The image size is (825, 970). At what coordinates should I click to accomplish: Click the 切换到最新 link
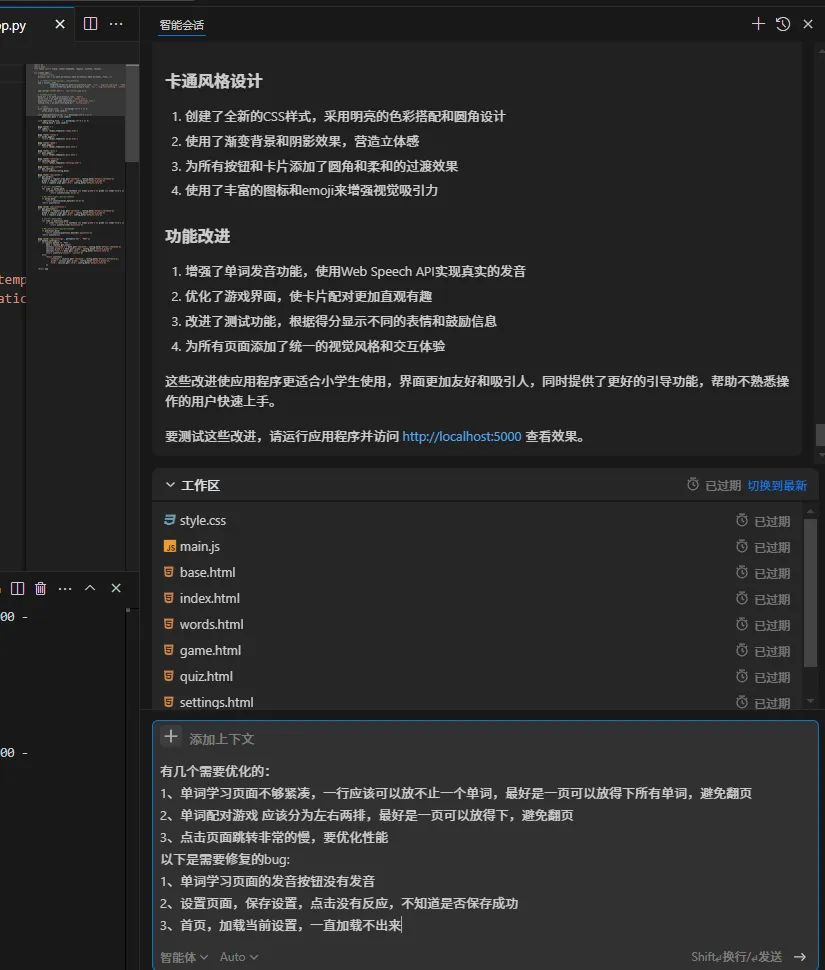pos(777,485)
